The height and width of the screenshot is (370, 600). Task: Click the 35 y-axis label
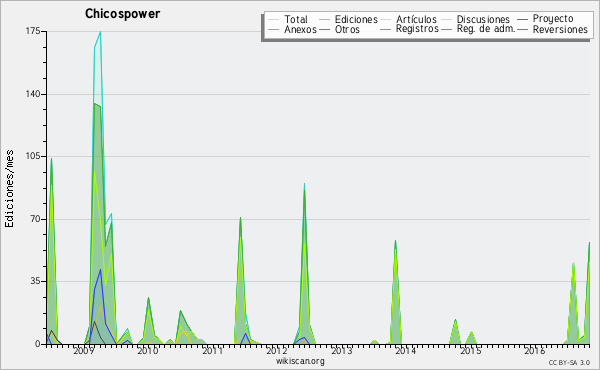[36, 281]
